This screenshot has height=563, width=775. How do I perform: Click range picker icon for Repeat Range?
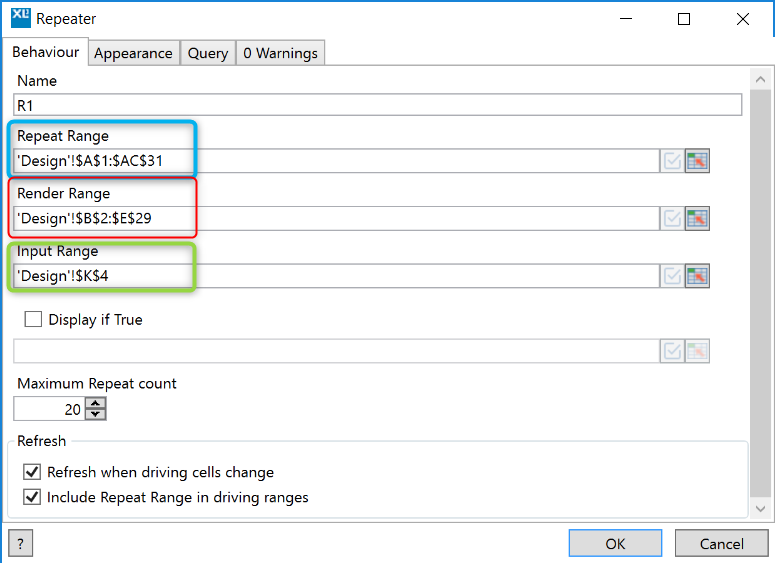coord(697,161)
